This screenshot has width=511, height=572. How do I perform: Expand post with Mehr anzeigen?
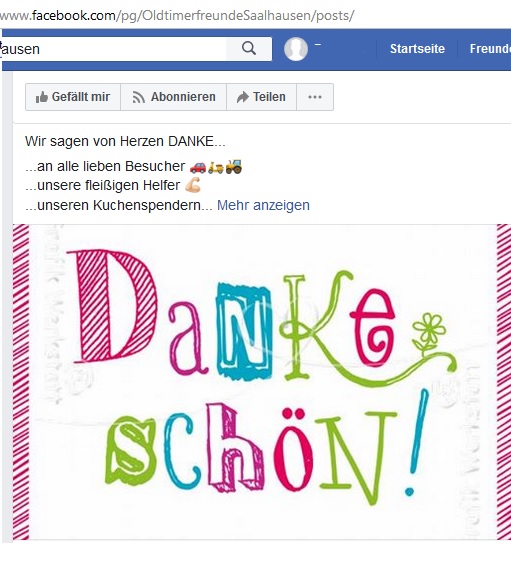point(263,205)
